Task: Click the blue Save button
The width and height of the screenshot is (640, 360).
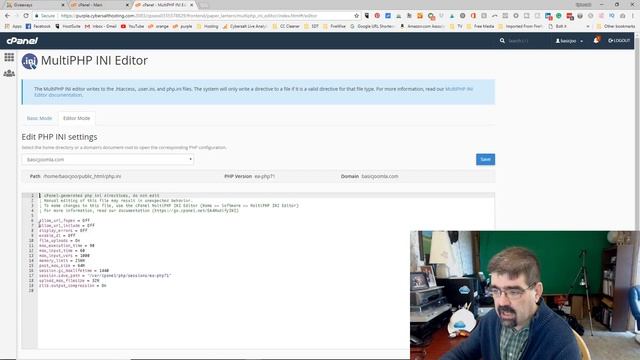Action: [x=485, y=160]
